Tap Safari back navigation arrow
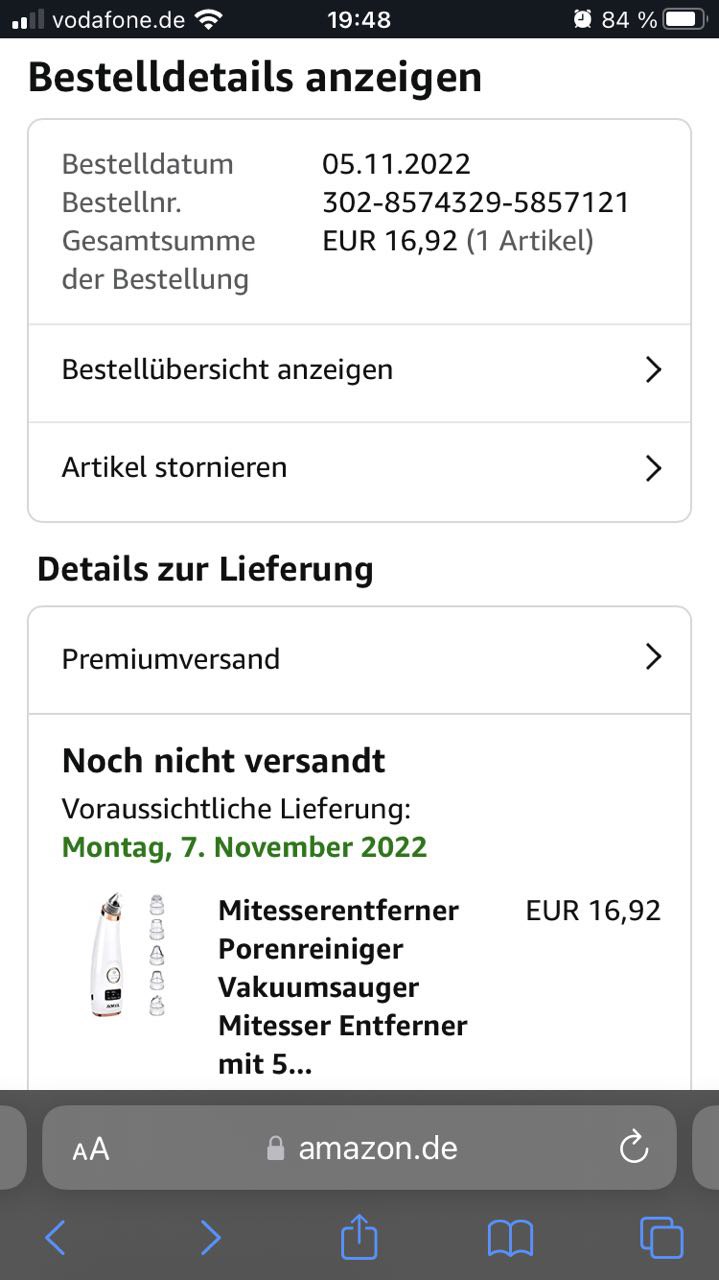719x1280 pixels. point(55,1238)
